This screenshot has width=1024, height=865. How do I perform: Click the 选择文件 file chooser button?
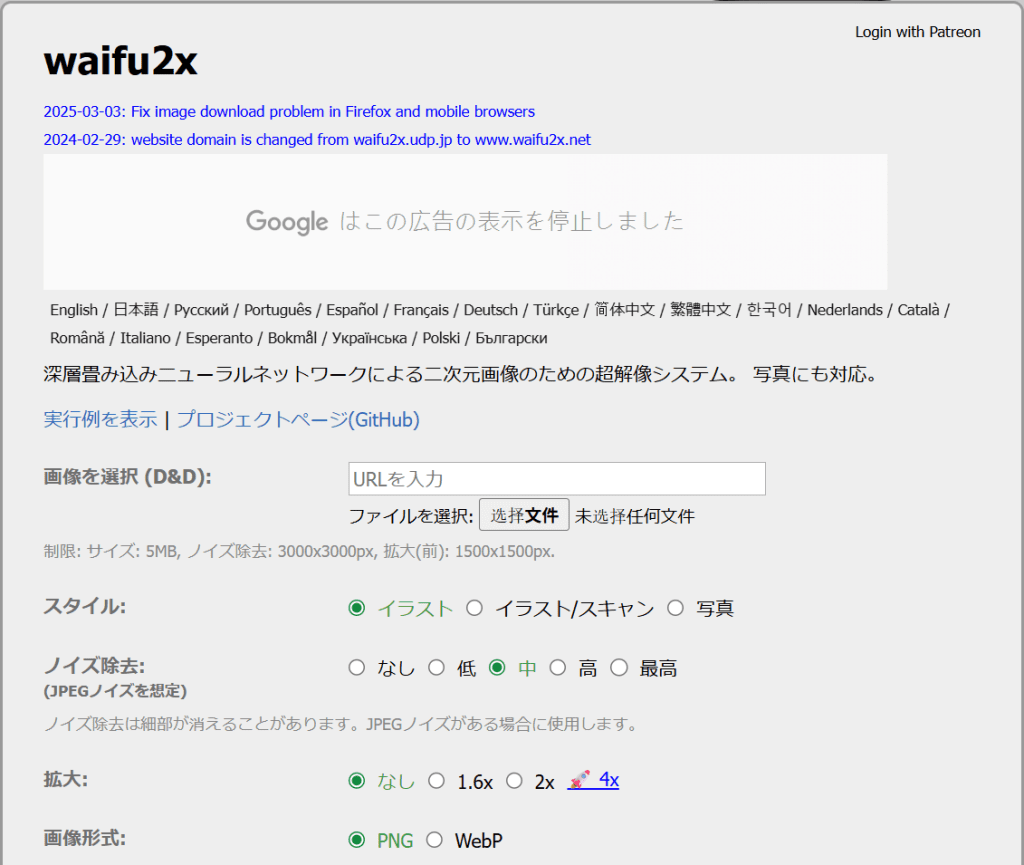524,515
